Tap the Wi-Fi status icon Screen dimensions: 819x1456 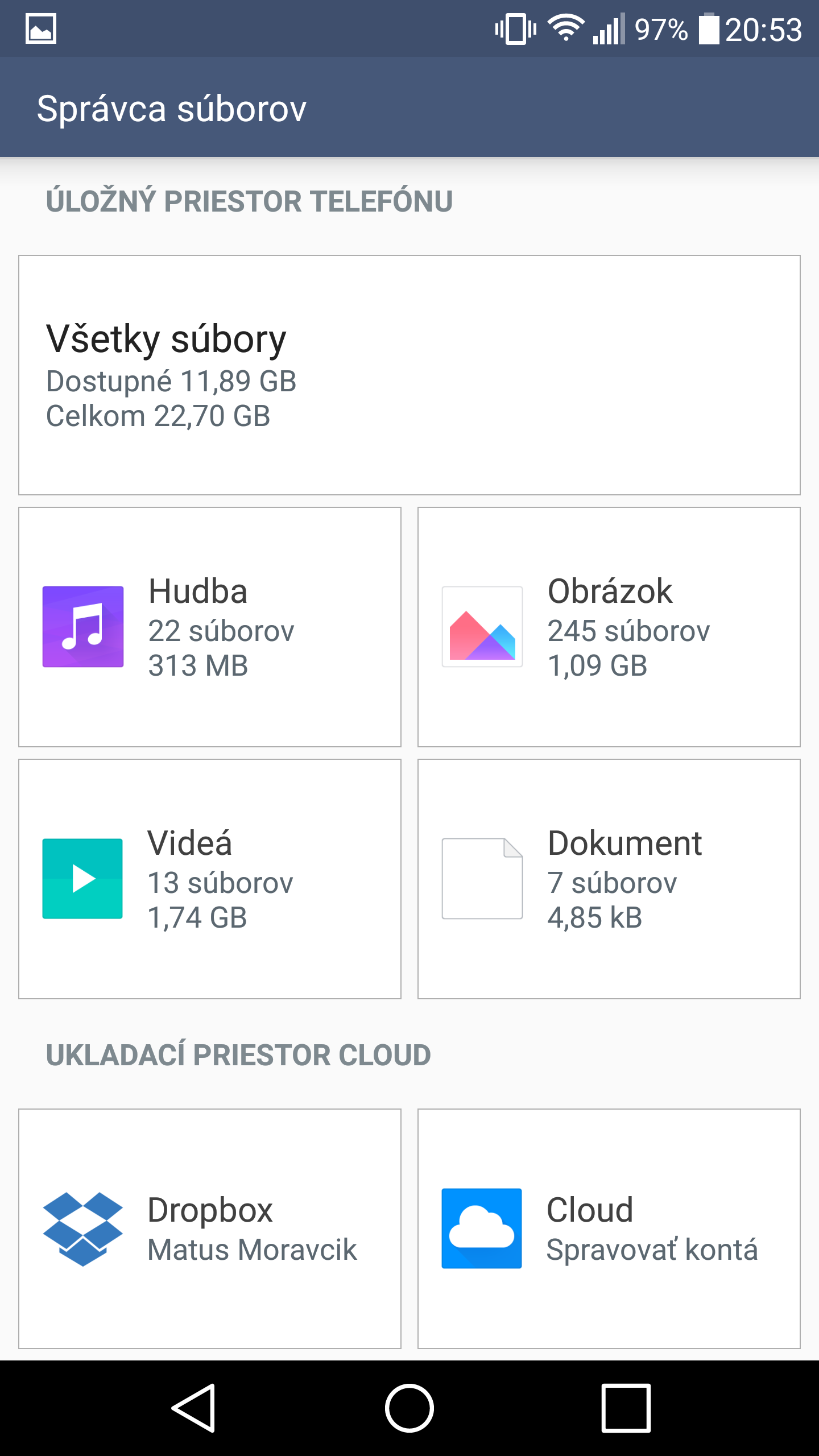tap(565, 28)
